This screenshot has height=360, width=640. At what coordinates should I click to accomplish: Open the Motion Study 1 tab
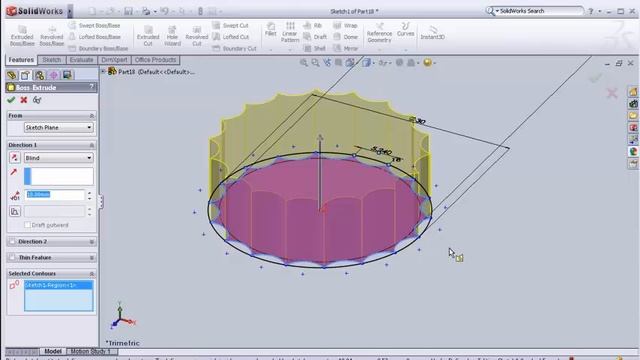point(91,351)
